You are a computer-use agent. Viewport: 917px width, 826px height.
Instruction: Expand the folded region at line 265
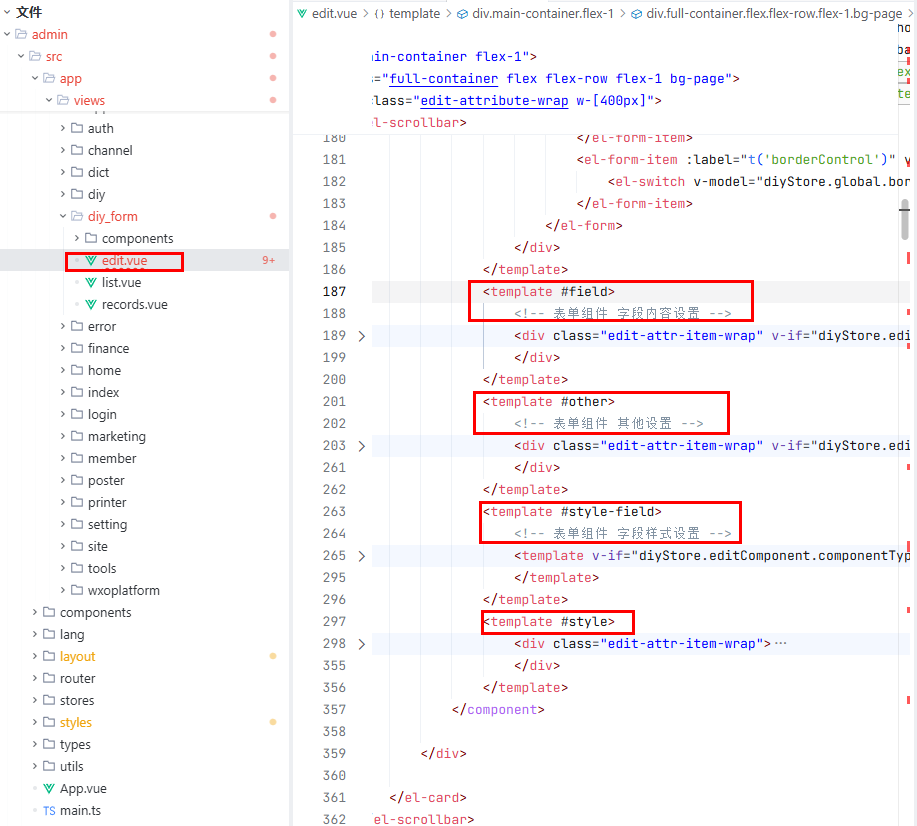click(x=362, y=556)
